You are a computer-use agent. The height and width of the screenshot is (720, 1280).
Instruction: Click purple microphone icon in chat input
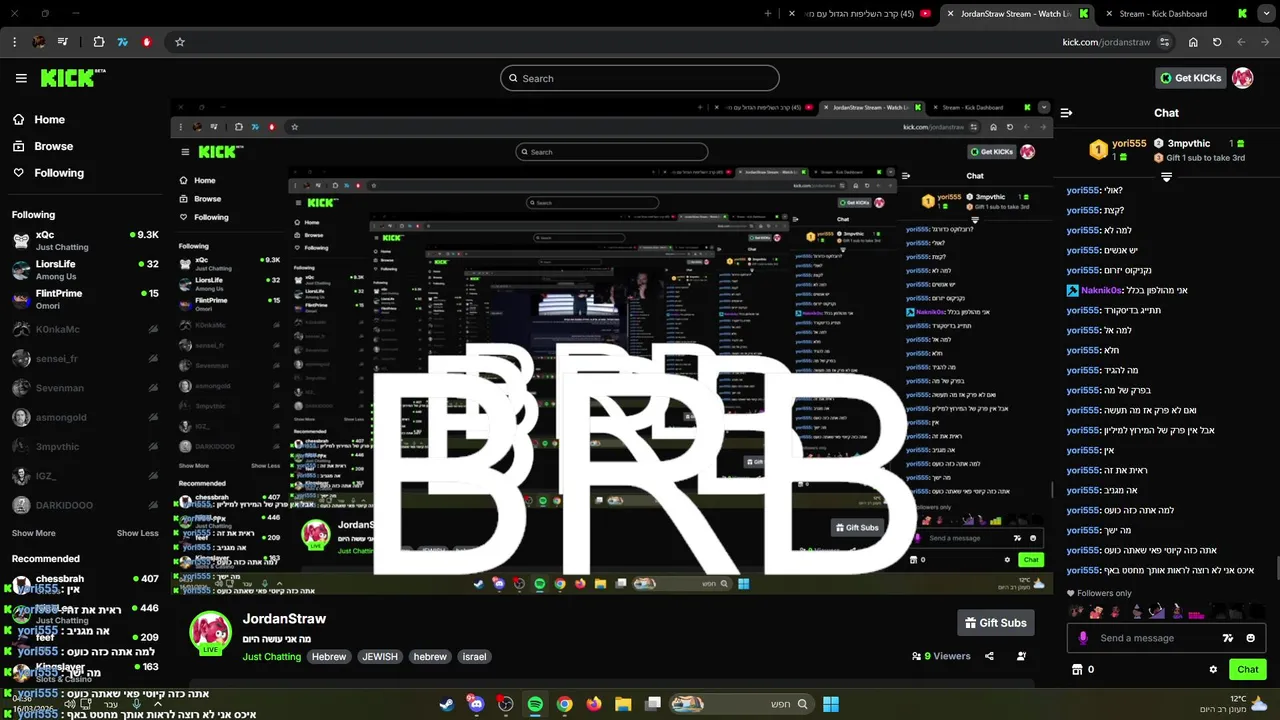click(1083, 638)
